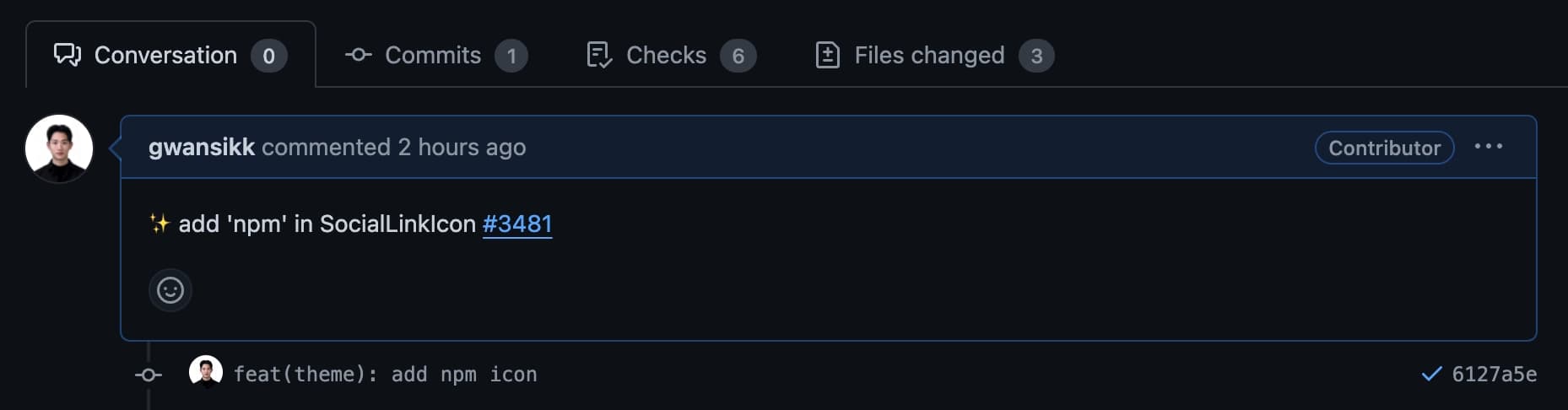Open the comment options ellipsis menu
The width and height of the screenshot is (1568, 410).
pyautogui.click(x=1489, y=147)
